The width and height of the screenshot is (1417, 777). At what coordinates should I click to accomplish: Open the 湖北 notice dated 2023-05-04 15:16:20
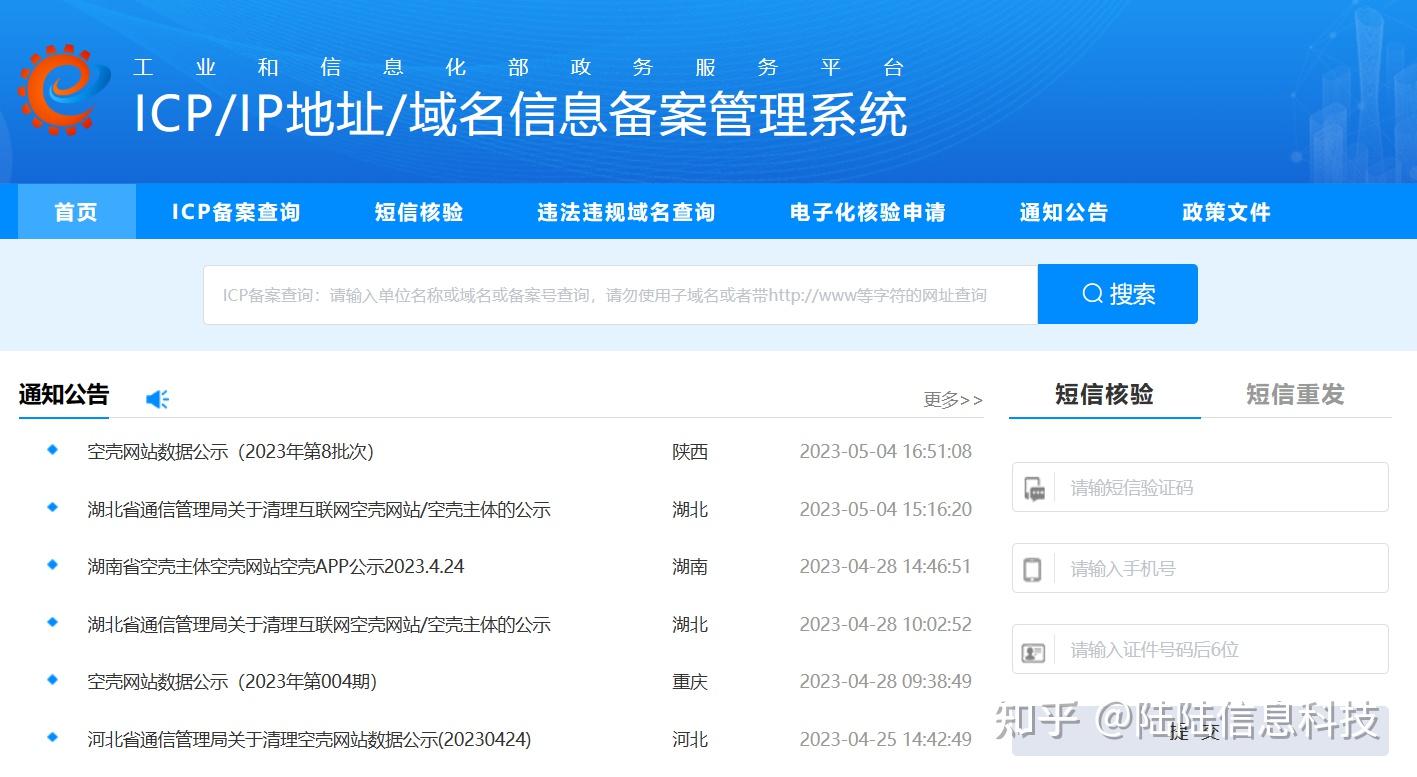tap(319, 510)
